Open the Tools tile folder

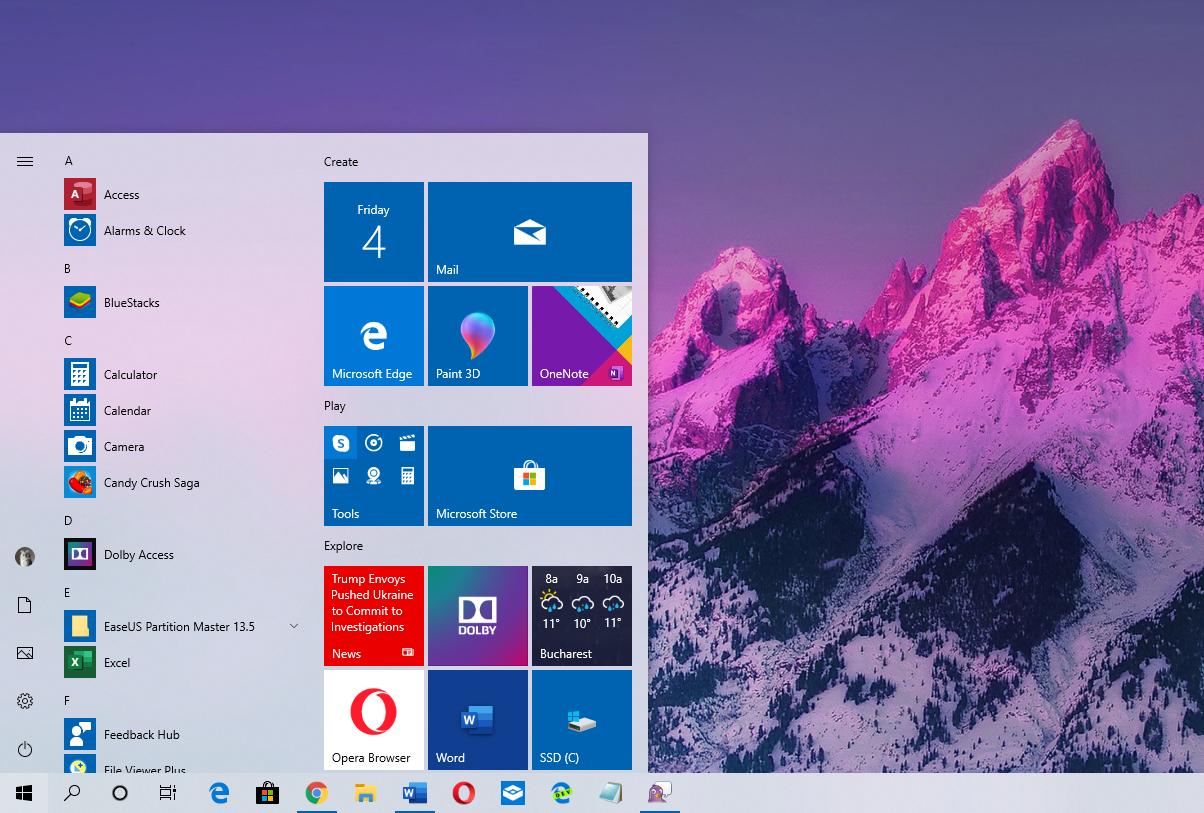374,476
